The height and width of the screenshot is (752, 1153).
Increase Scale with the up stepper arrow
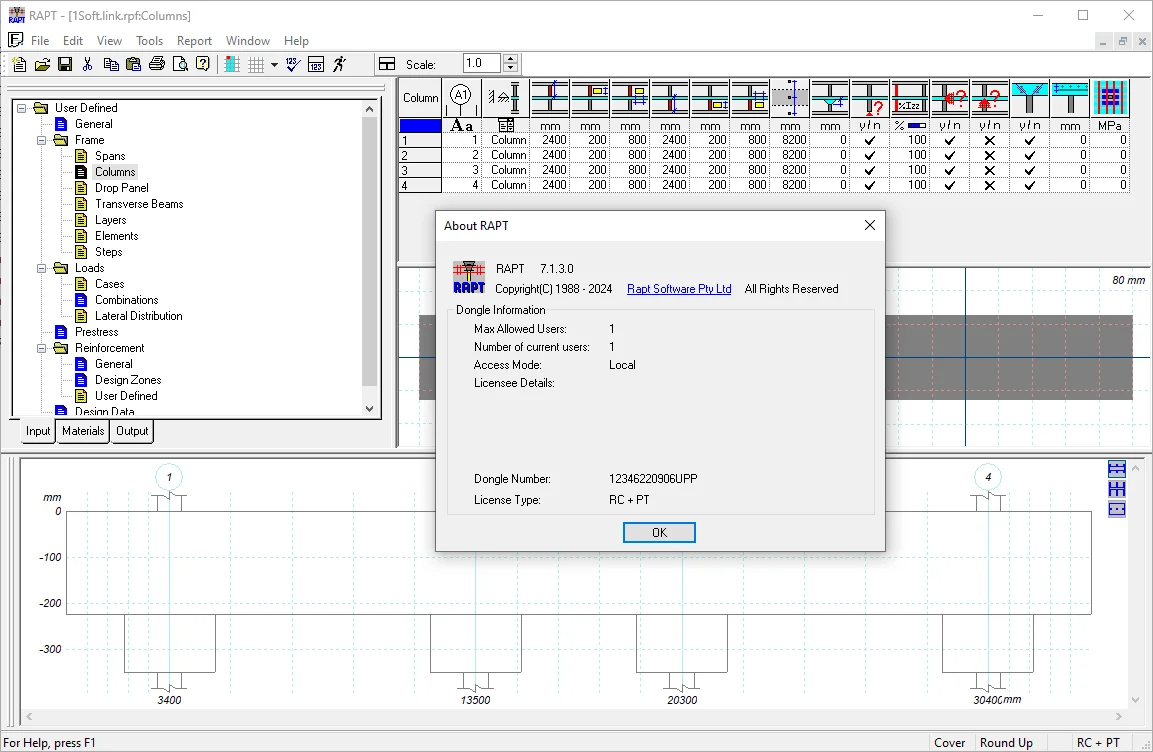click(x=510, y=60)
